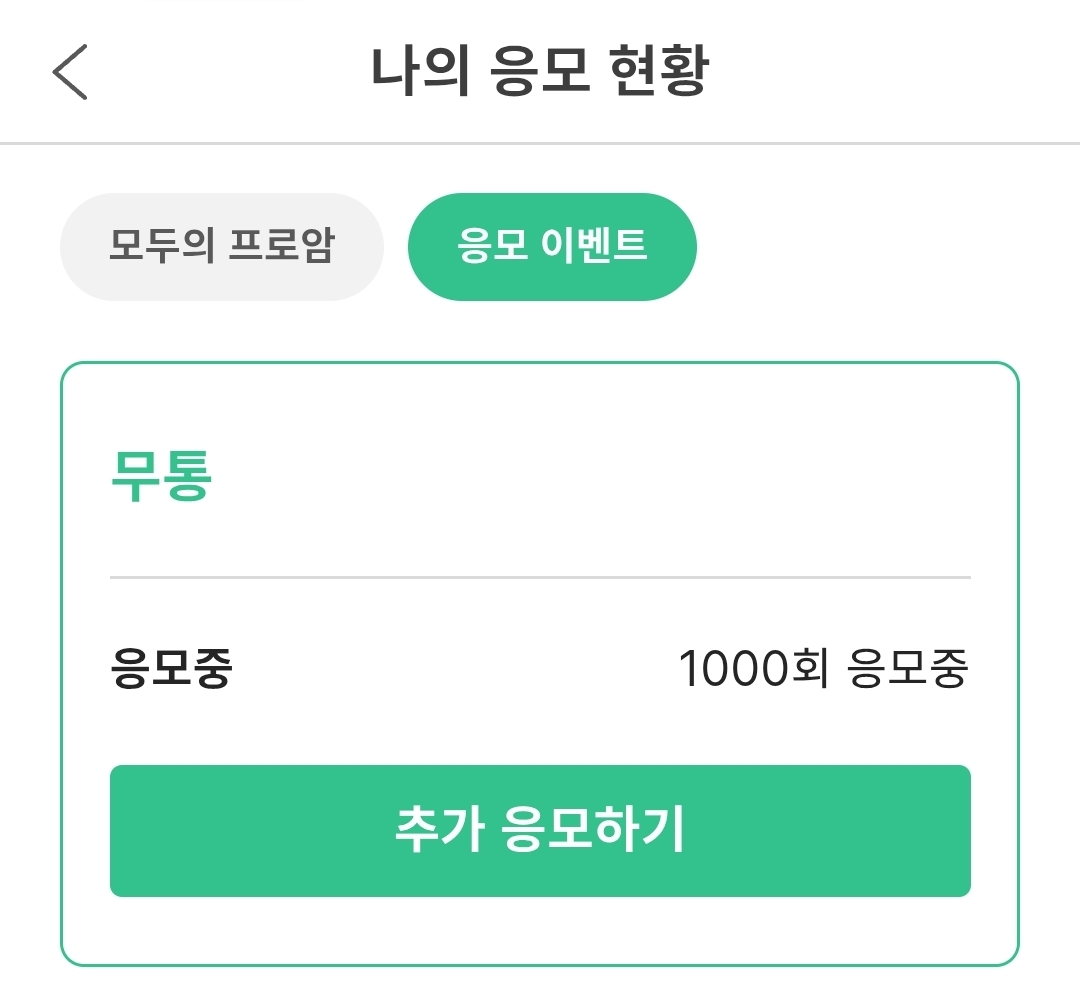Viewport: 1080px width, 1005px height.
Task: Open the 무통 event title
Action: coord(161,476)
